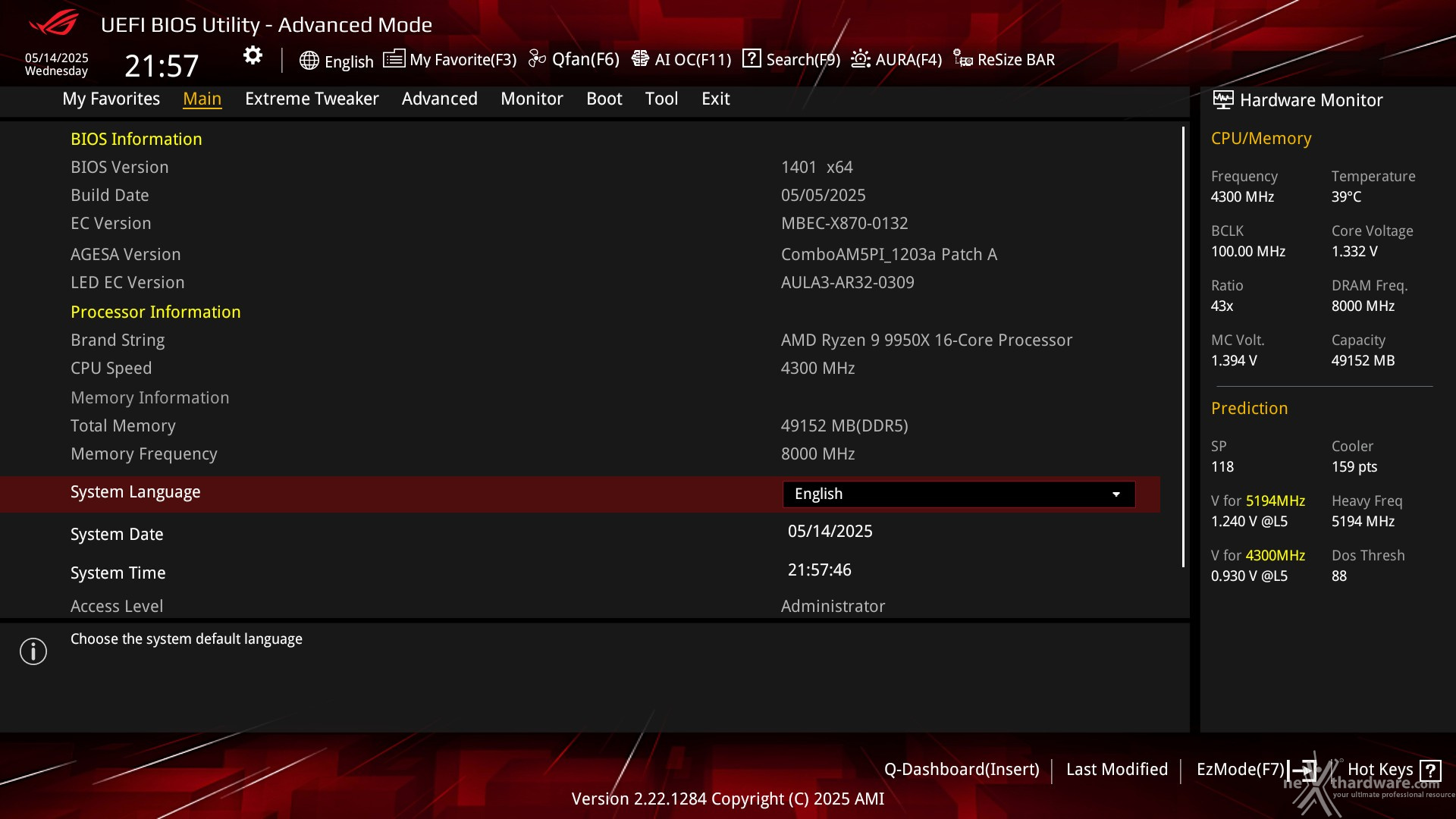The width and height of the screenshot is (1456, 819).
Task: Click the BIOS Information heading
Action: (x=136, y=140)
